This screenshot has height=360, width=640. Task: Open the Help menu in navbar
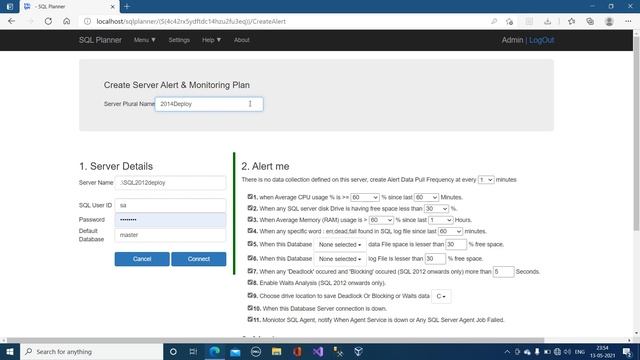[x=211, y=40]
